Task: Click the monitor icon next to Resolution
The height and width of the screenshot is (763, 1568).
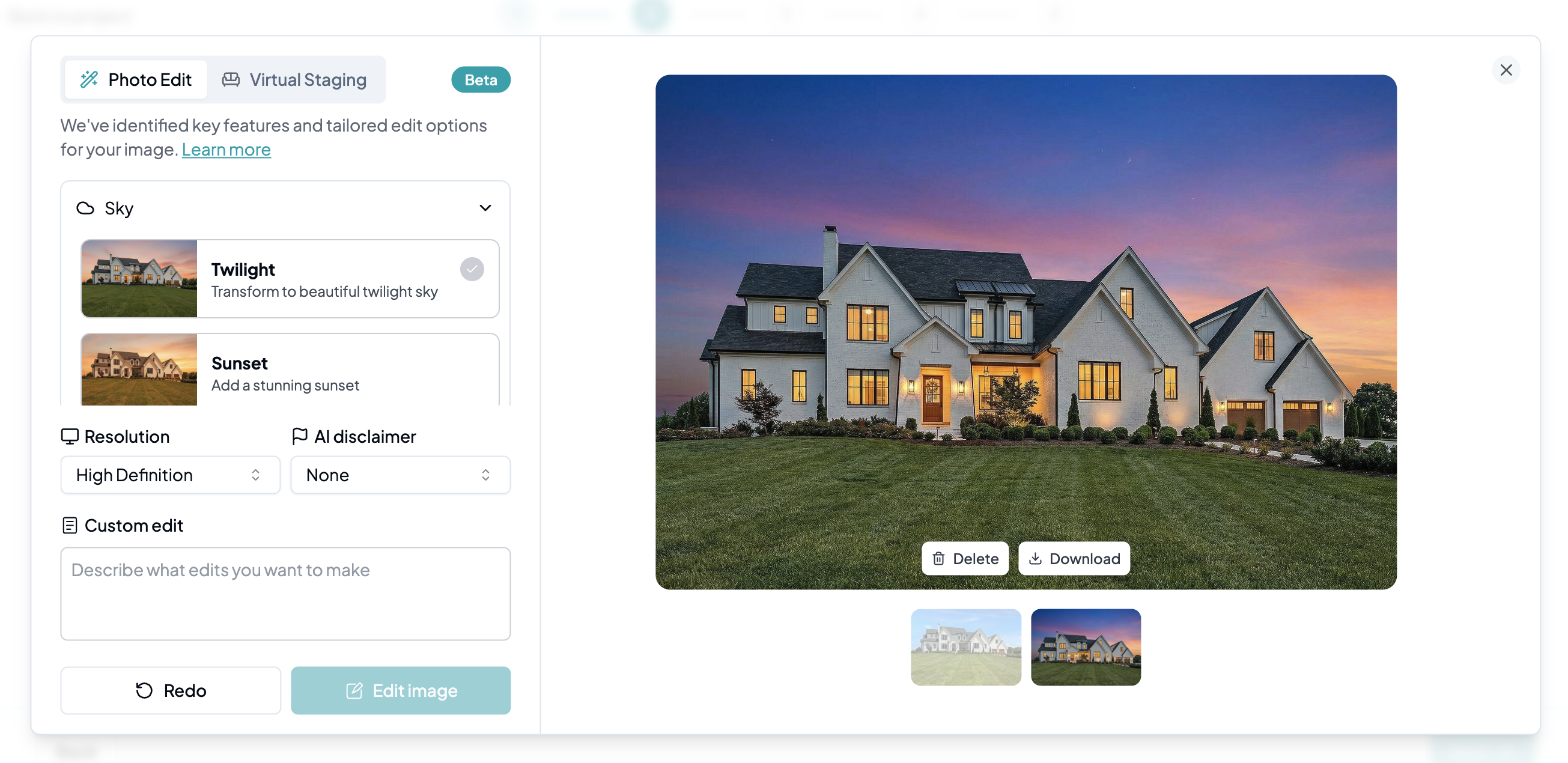Action: (x=70, y=436)
